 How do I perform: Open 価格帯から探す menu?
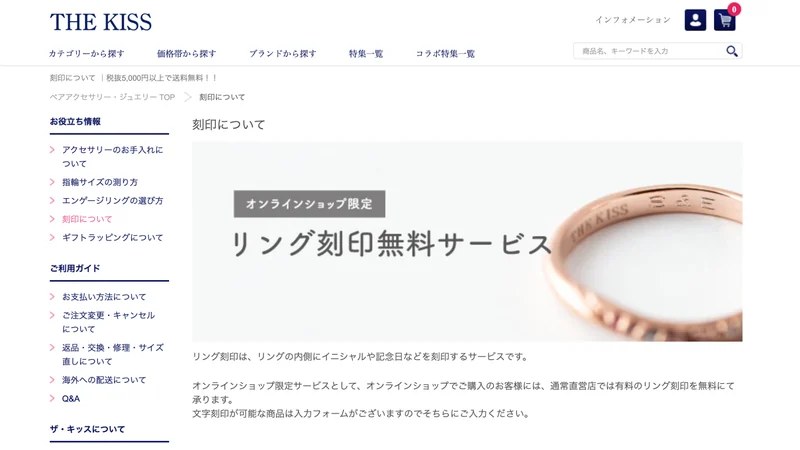[x=186, y=54]
